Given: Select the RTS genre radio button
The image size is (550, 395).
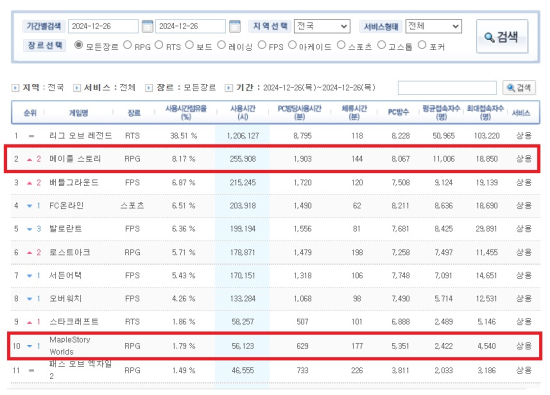Looking at the screenshot, I should (159, 45).
